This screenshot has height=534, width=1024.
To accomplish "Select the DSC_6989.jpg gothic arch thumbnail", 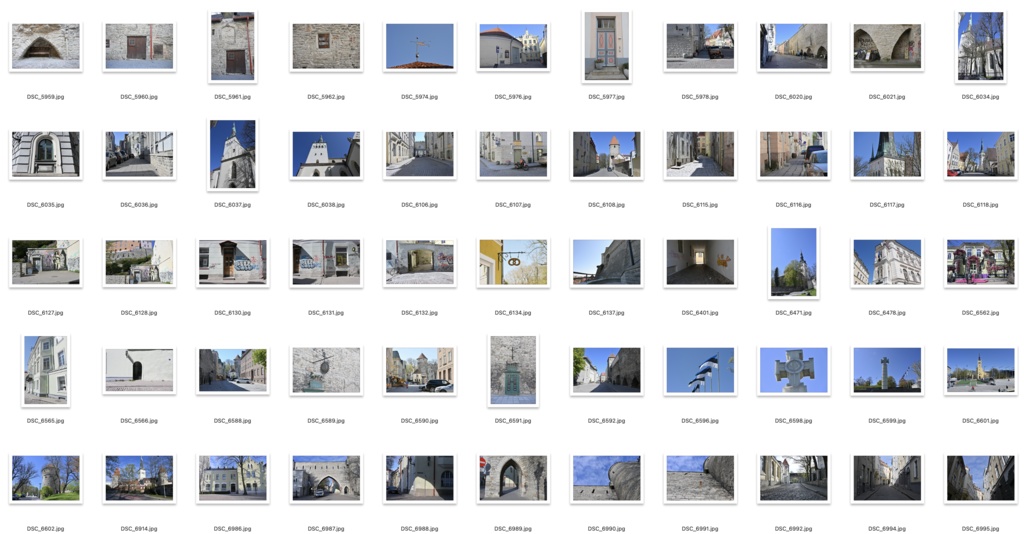I will coord(513,479).
